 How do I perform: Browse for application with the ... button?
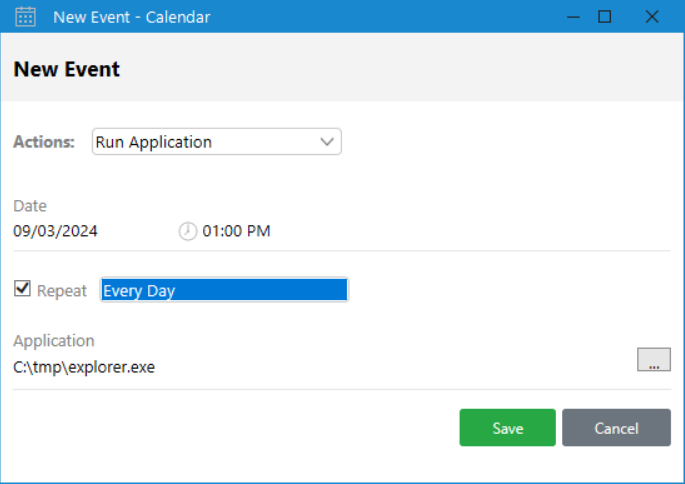click(x=654, y=360)
